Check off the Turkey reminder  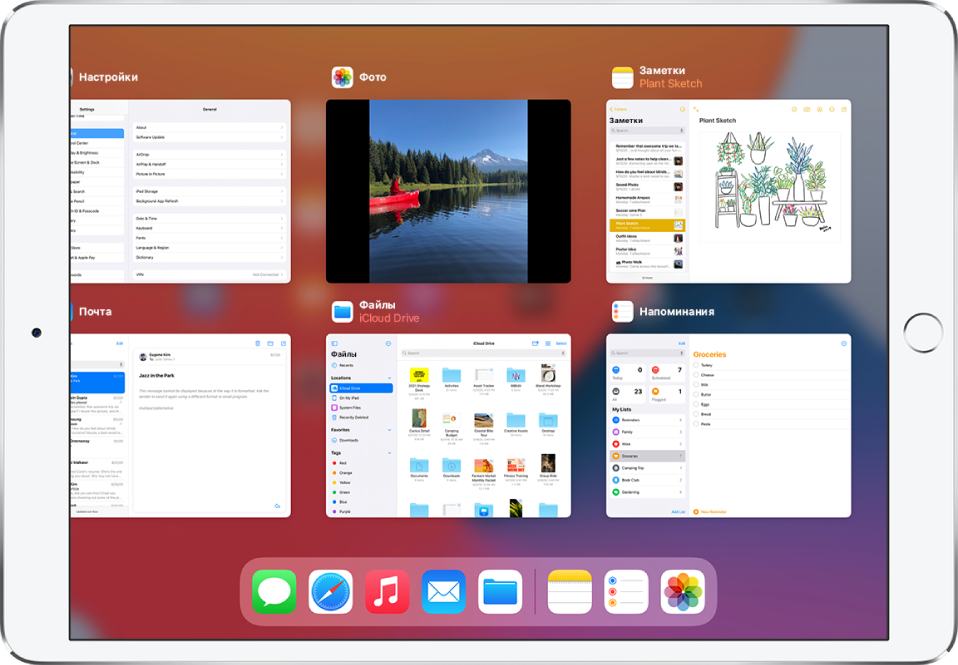696,366
